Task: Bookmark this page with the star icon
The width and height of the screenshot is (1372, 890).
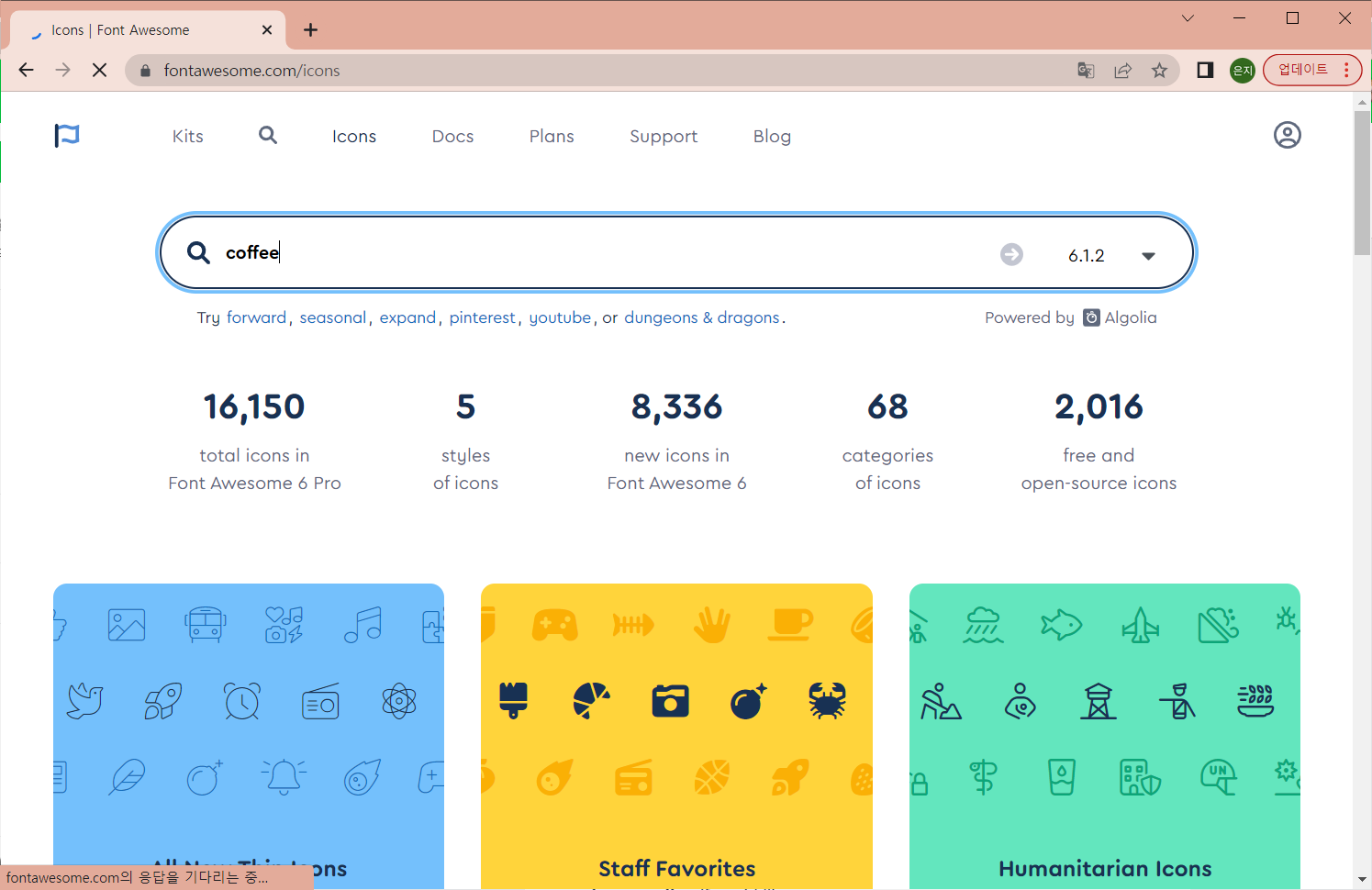Action: (1159, 71)
